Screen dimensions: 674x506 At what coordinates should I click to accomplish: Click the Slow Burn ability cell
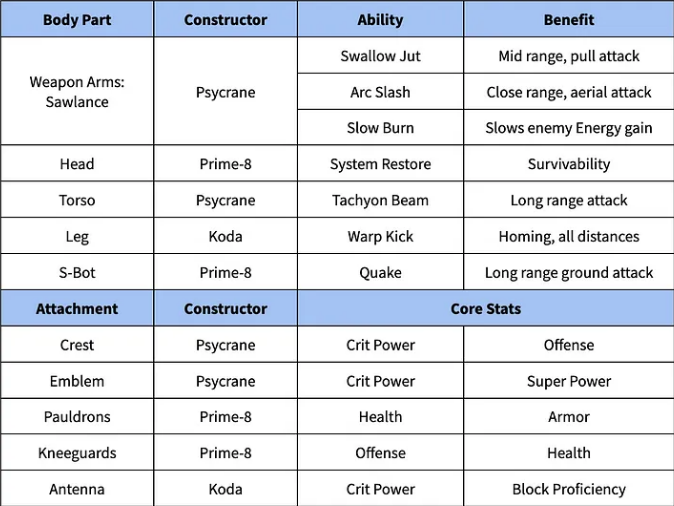(x=380, y=128)
